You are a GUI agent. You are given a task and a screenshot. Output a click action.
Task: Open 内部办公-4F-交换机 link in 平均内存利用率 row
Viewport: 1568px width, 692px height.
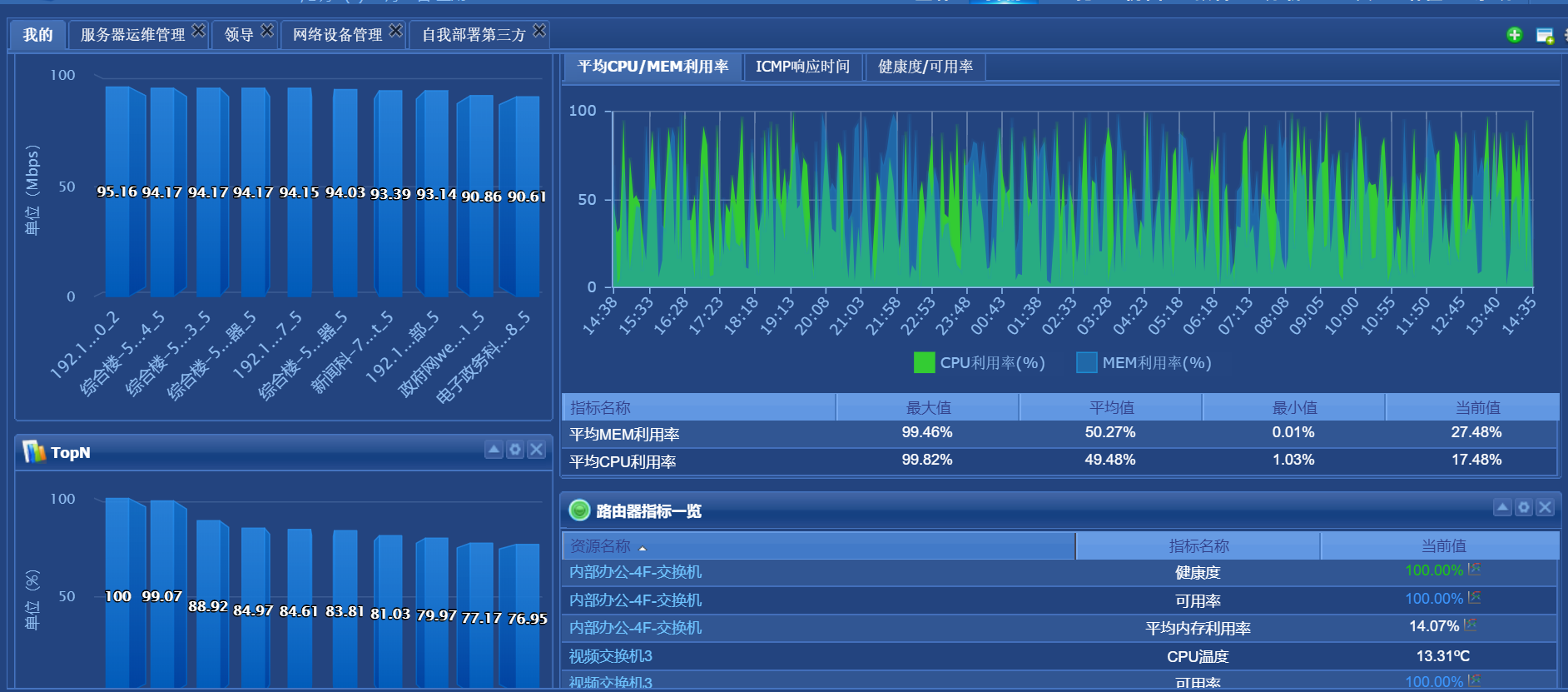pos(635,628)
